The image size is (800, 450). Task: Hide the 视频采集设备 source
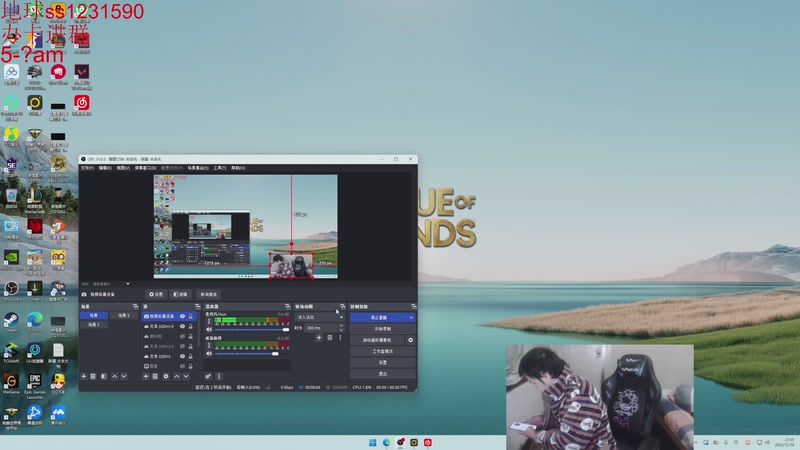(182, 316)
